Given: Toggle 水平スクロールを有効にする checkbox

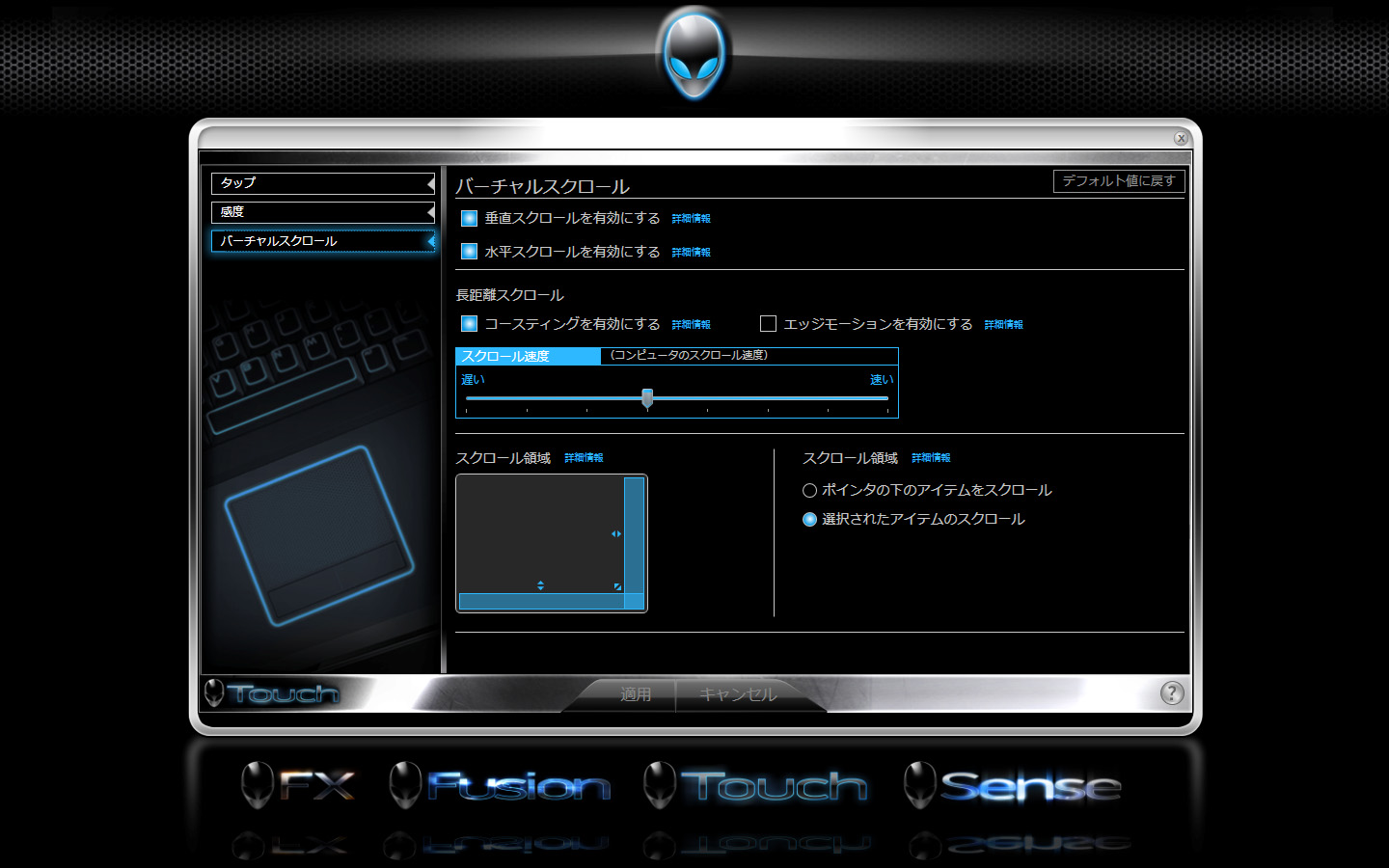Looking at the screenshot, I should pyautogui.click(x=469, y=252).
